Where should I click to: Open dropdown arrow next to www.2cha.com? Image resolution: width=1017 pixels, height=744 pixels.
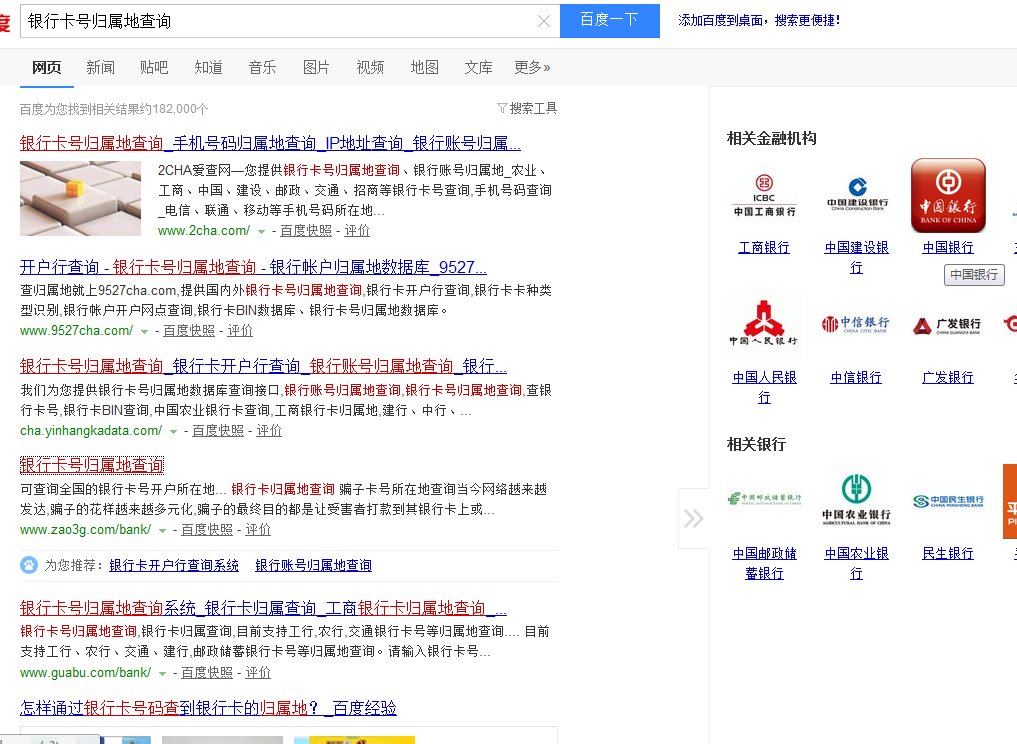pos(262,231)
